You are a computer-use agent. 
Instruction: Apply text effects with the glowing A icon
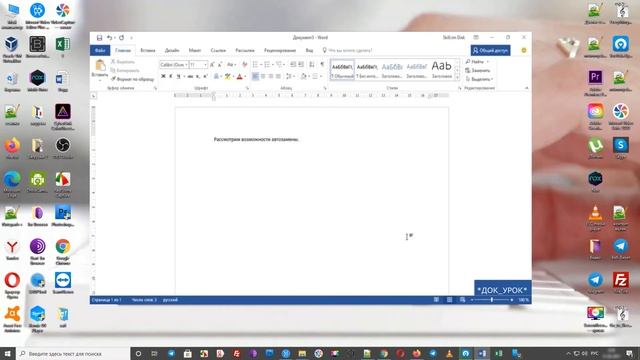point(216,76)
